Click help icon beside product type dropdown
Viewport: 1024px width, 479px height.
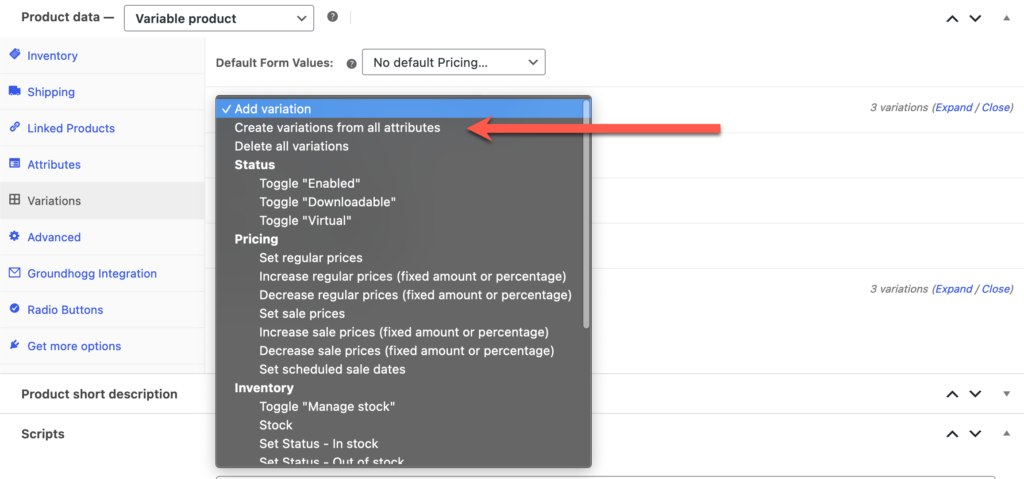(x=332, y=17)
